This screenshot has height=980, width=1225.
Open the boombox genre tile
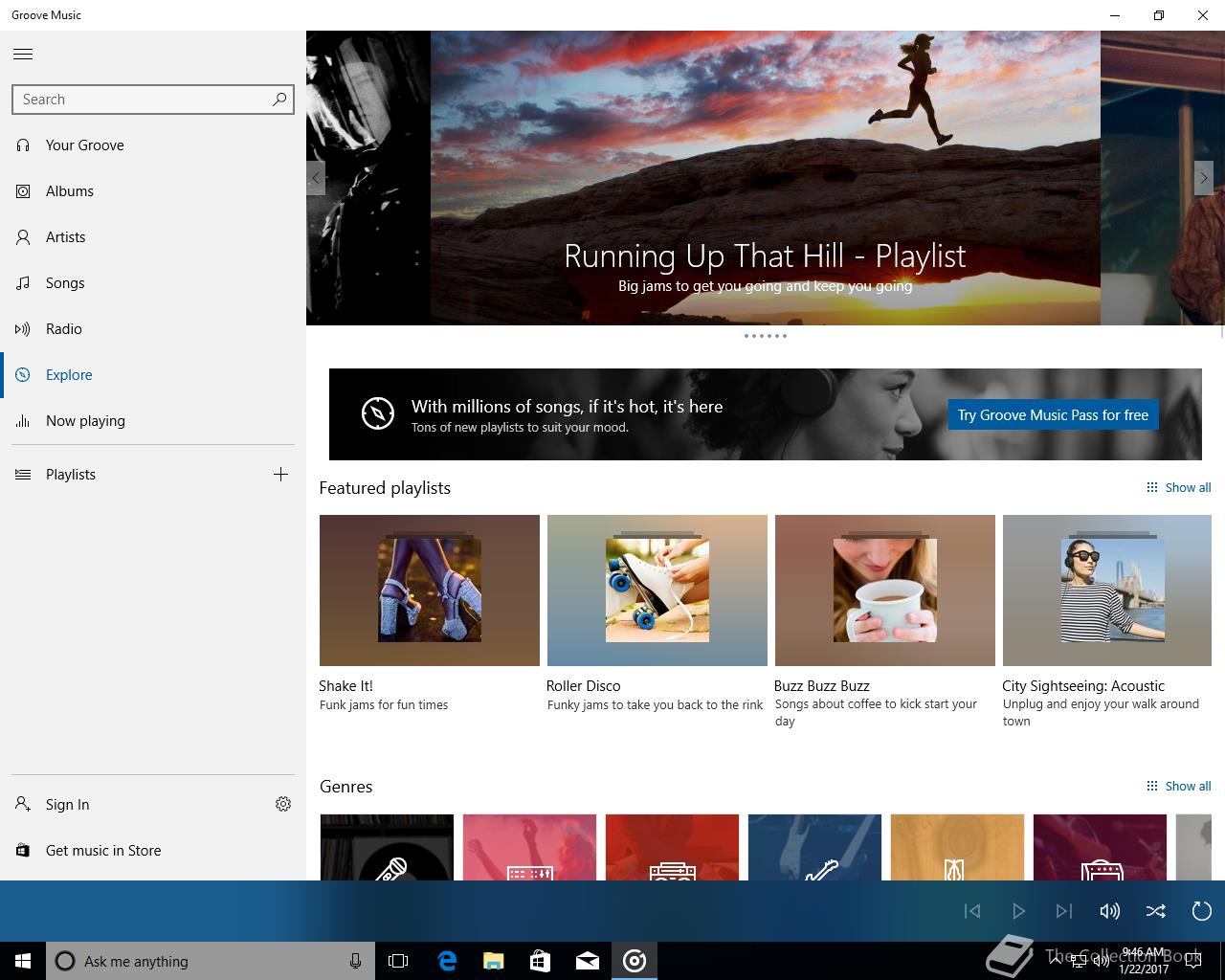[x=672, y=847]
